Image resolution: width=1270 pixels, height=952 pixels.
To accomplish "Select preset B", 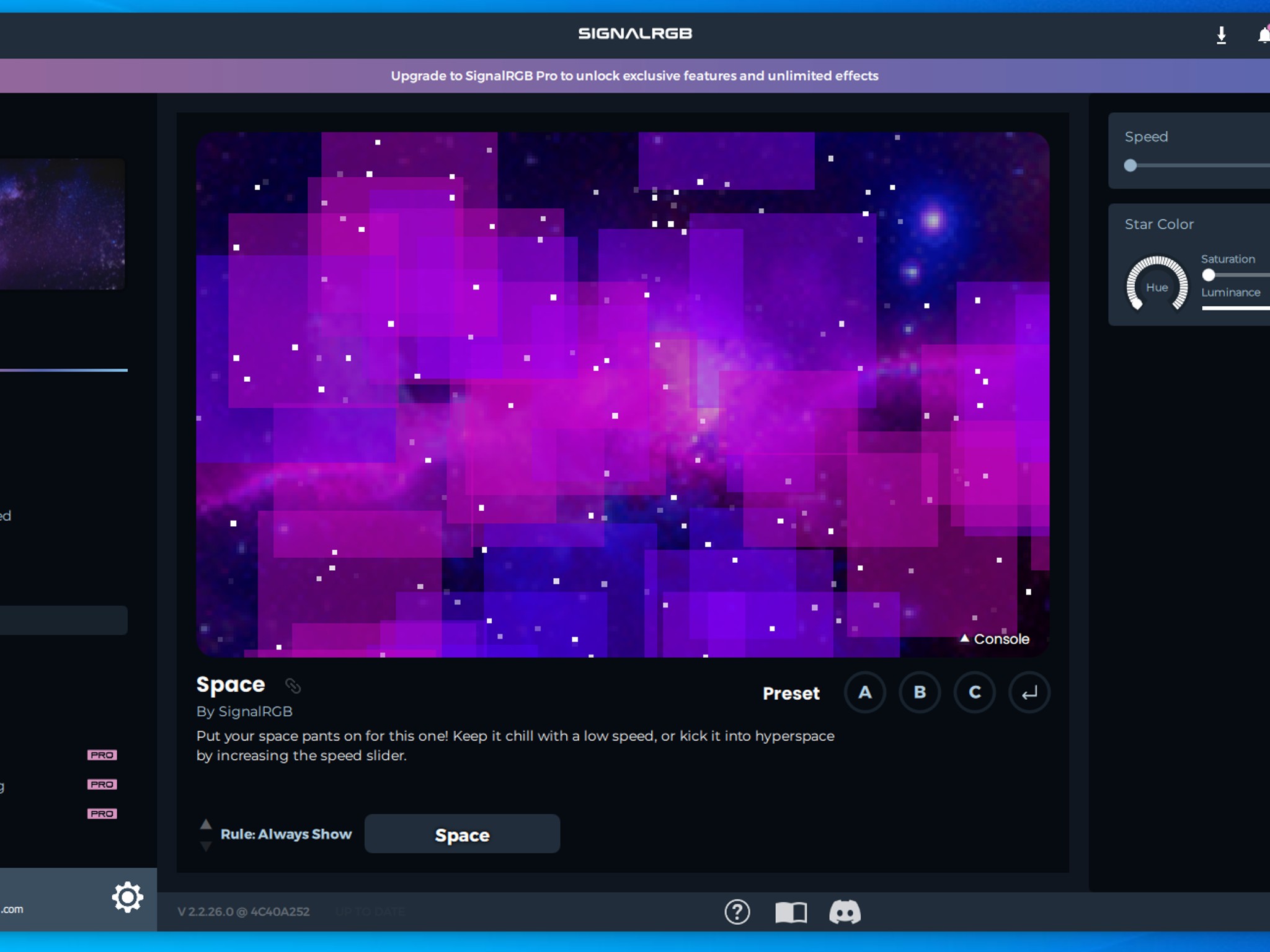I will coord(920,692).
